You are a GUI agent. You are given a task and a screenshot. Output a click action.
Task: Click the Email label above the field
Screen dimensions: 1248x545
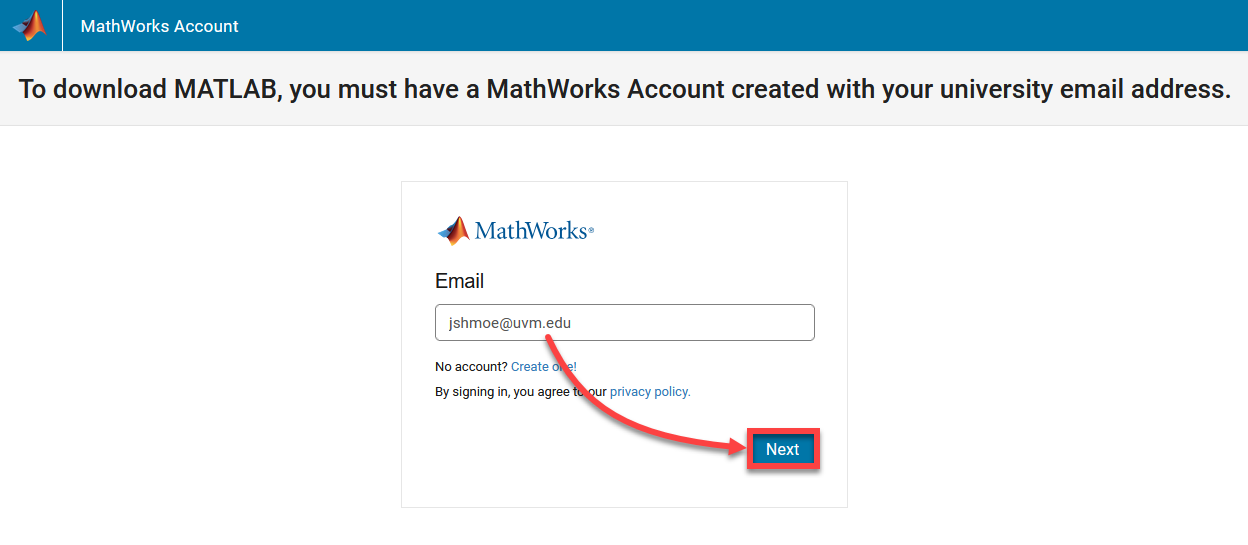(460, 281)
